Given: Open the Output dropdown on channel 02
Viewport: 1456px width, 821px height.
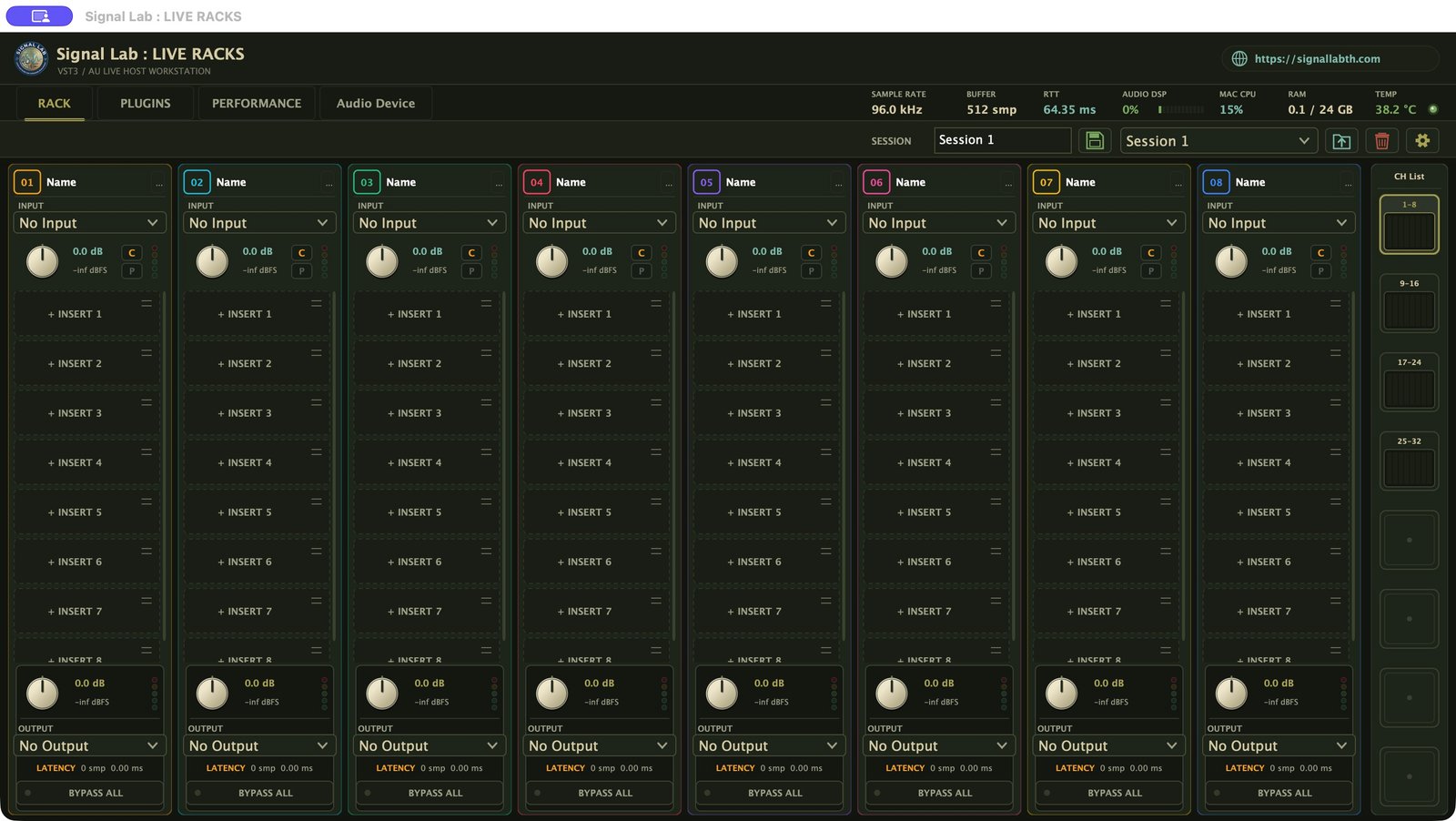Looking at the screenshot, I should (x=258, y=745).
